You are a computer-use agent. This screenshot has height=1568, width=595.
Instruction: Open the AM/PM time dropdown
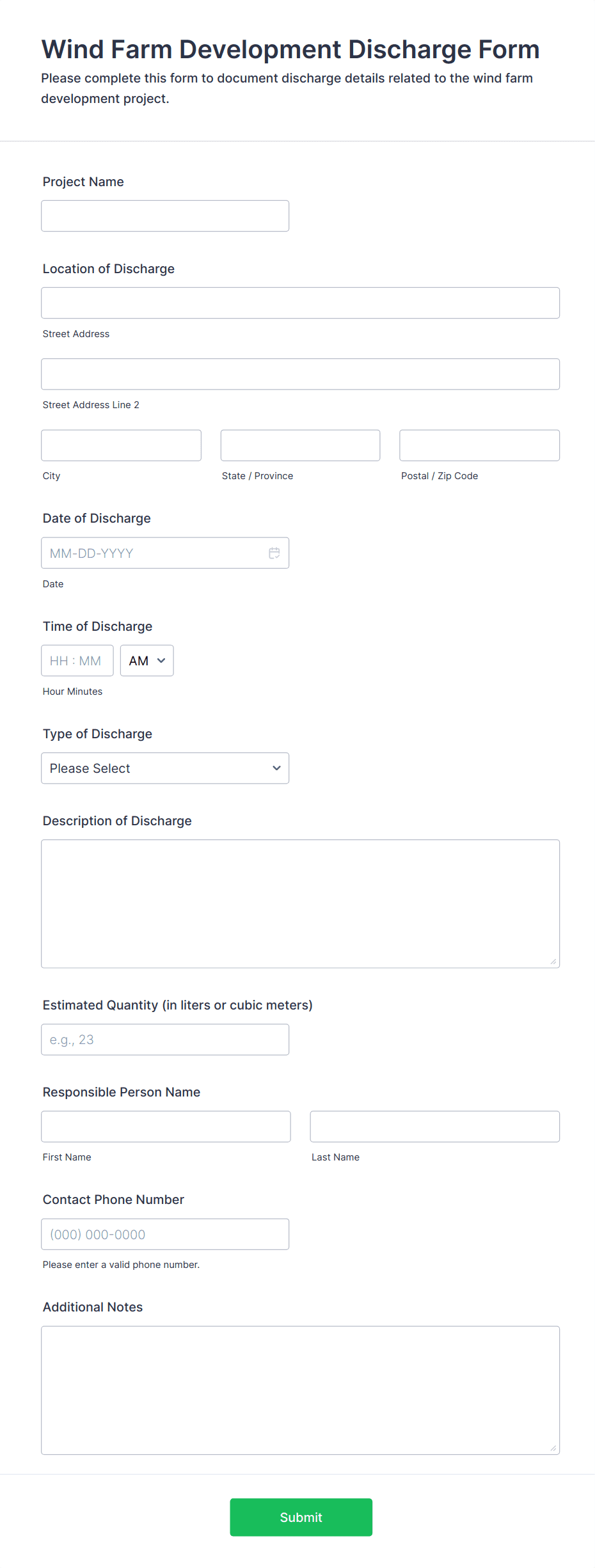(147, 661)
